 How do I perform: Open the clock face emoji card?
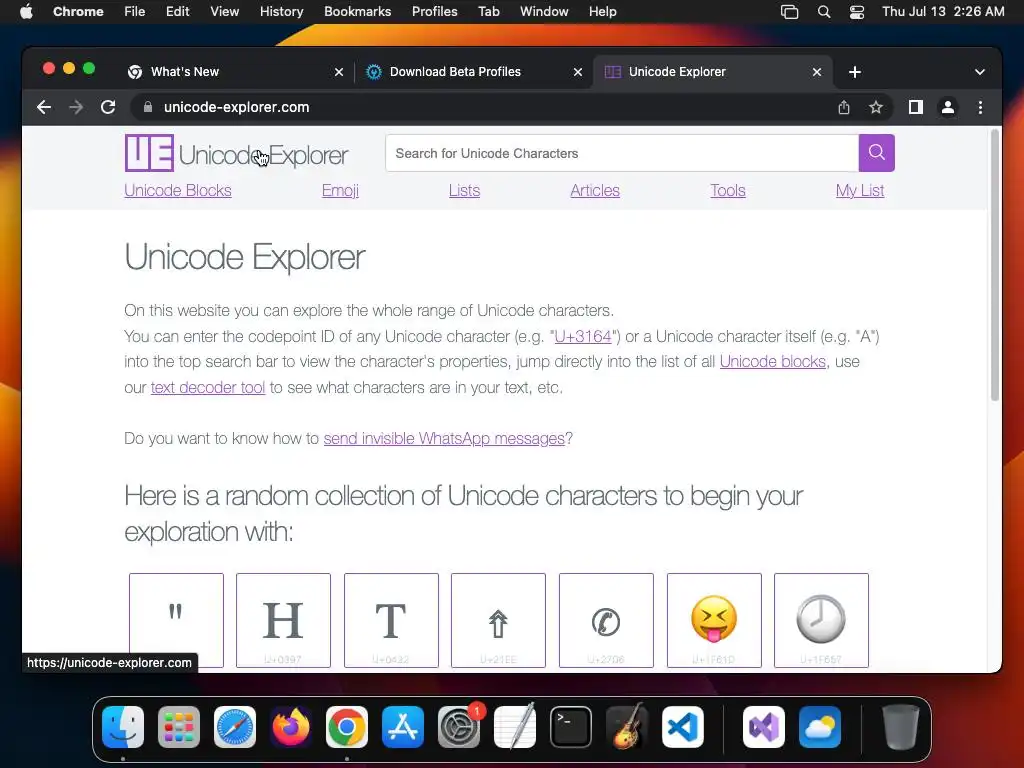(x=821, y=620)
